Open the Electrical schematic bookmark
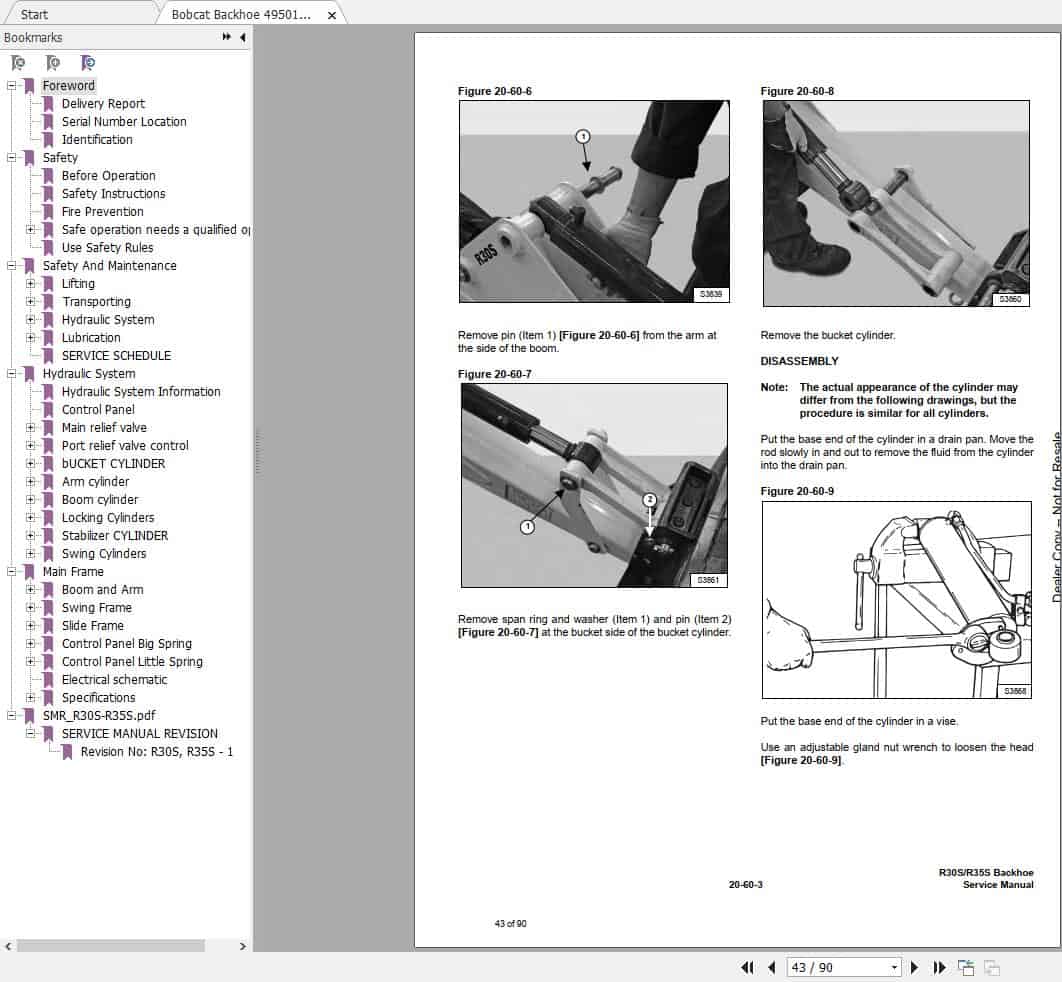1062x982 pixels. click(x=114, y=679)
